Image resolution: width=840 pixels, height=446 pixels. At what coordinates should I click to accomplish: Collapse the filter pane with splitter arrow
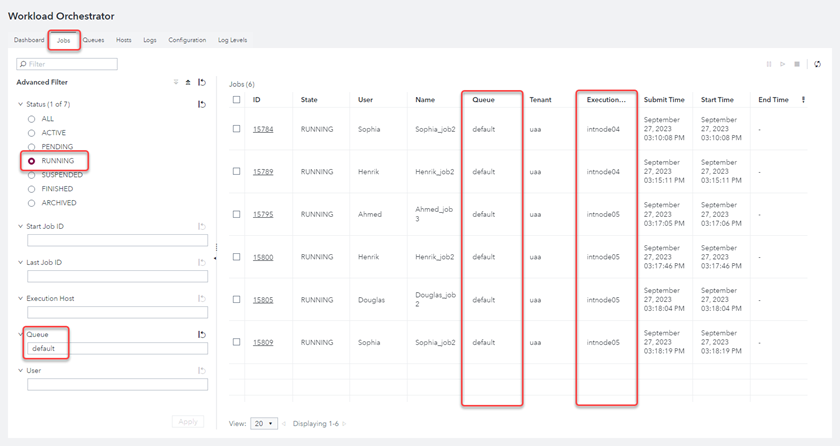[215, 258]
